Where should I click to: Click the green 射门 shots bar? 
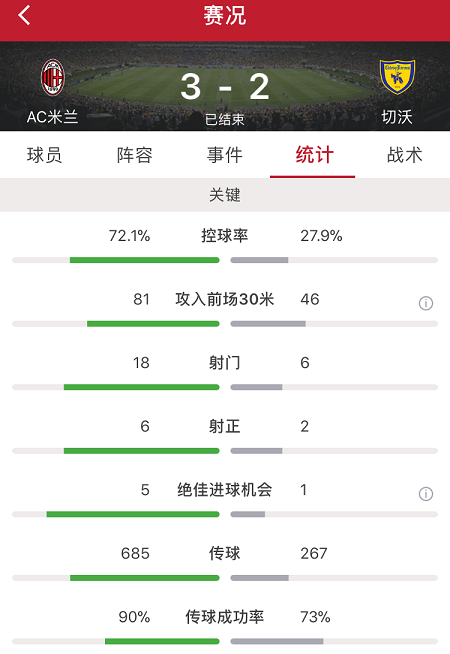click(142, 387)
